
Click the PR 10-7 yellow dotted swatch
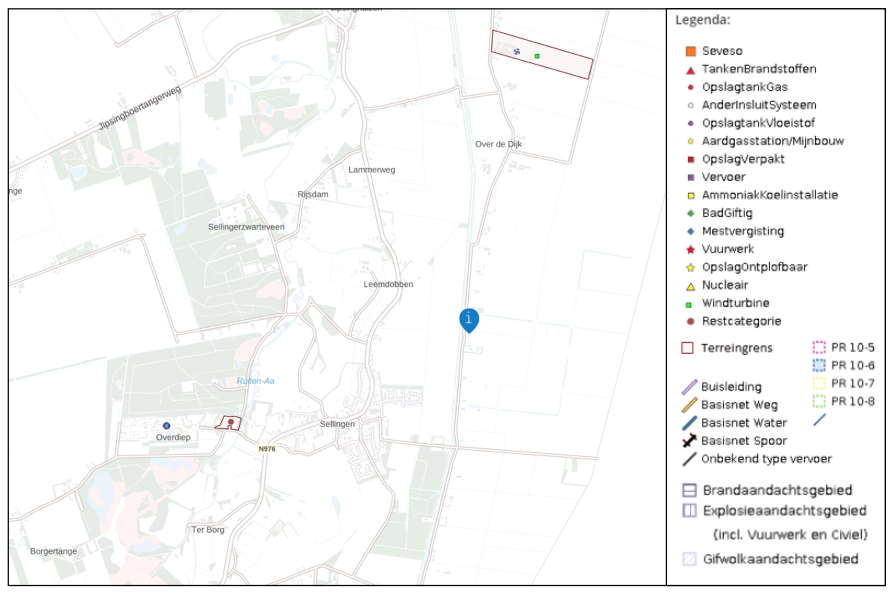(x=819, y=383)
